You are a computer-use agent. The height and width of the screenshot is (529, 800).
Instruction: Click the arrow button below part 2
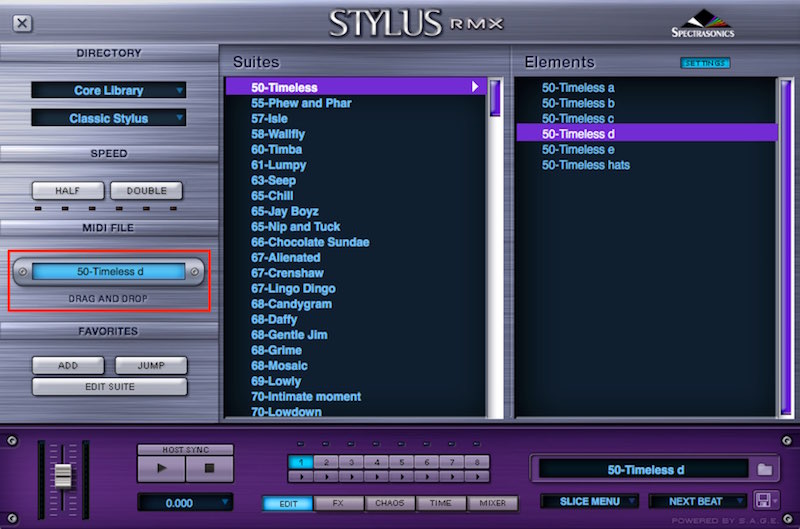[327, 477]
